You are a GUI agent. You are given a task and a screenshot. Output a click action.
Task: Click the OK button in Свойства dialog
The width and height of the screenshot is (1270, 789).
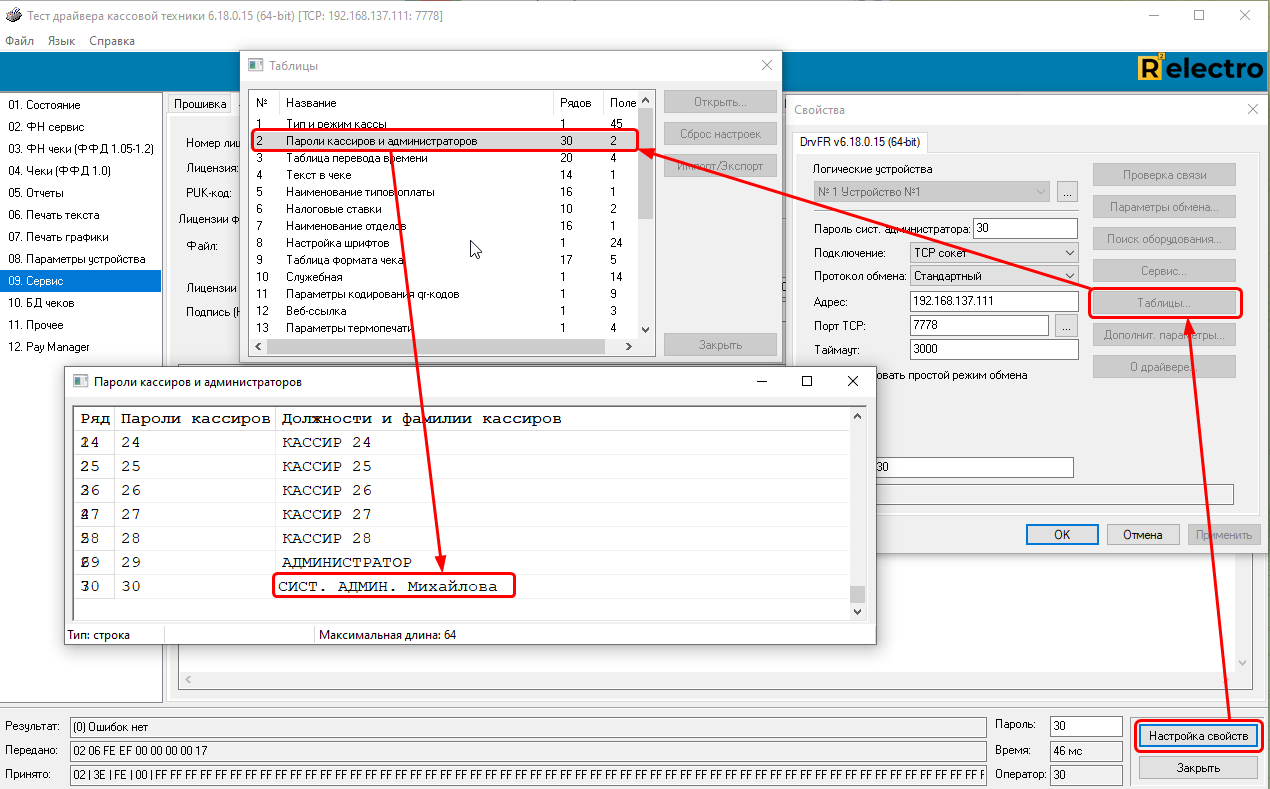click(x=1062, y=534)
